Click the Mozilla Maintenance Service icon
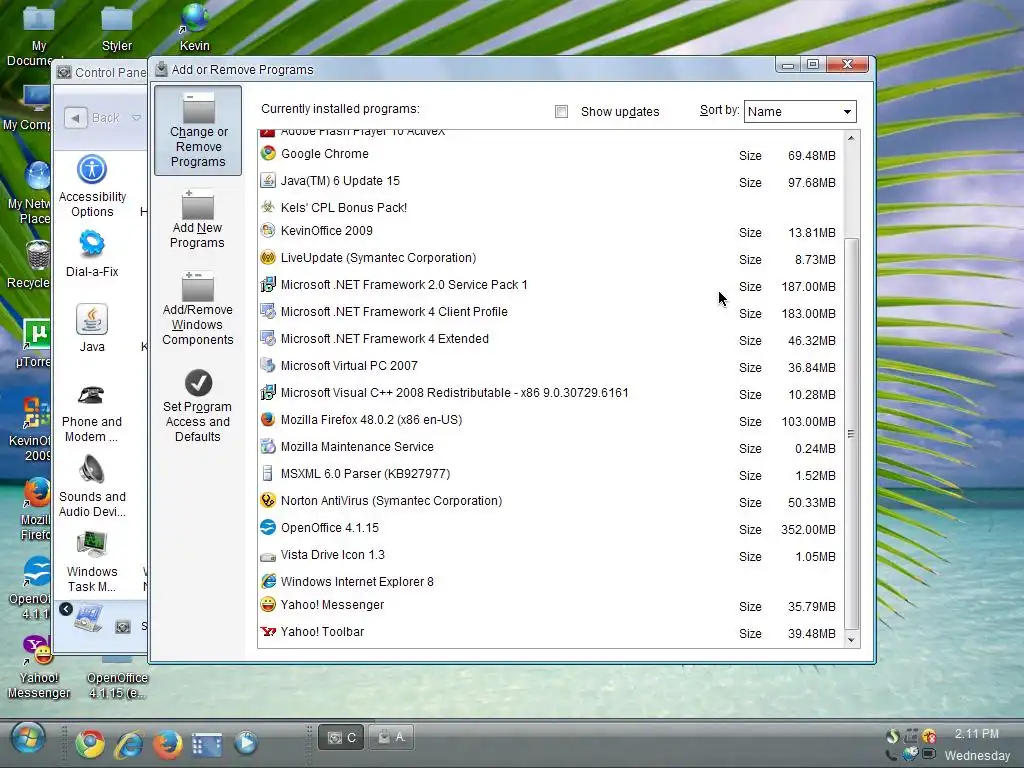The image size is (1024, 768). (268, 446)
